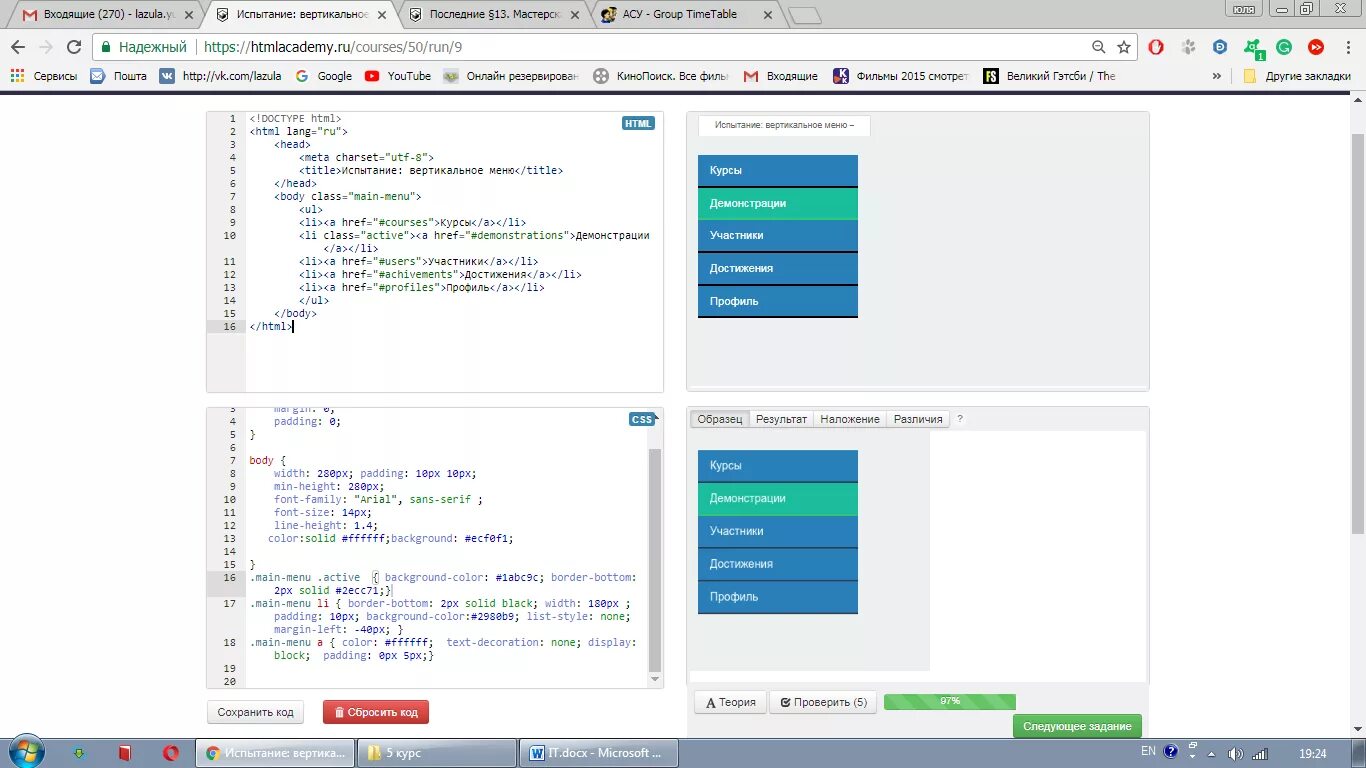
Task: Select the Наложение tab
Action: [x=850, y=419]
